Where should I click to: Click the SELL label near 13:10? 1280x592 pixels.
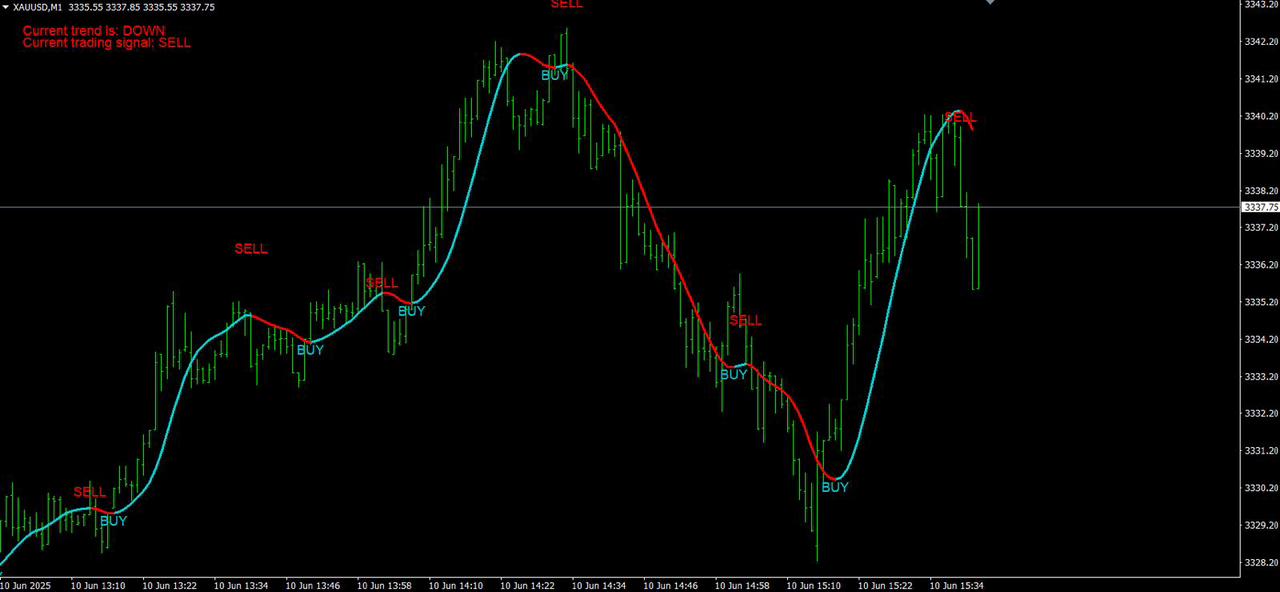[89, 492]
